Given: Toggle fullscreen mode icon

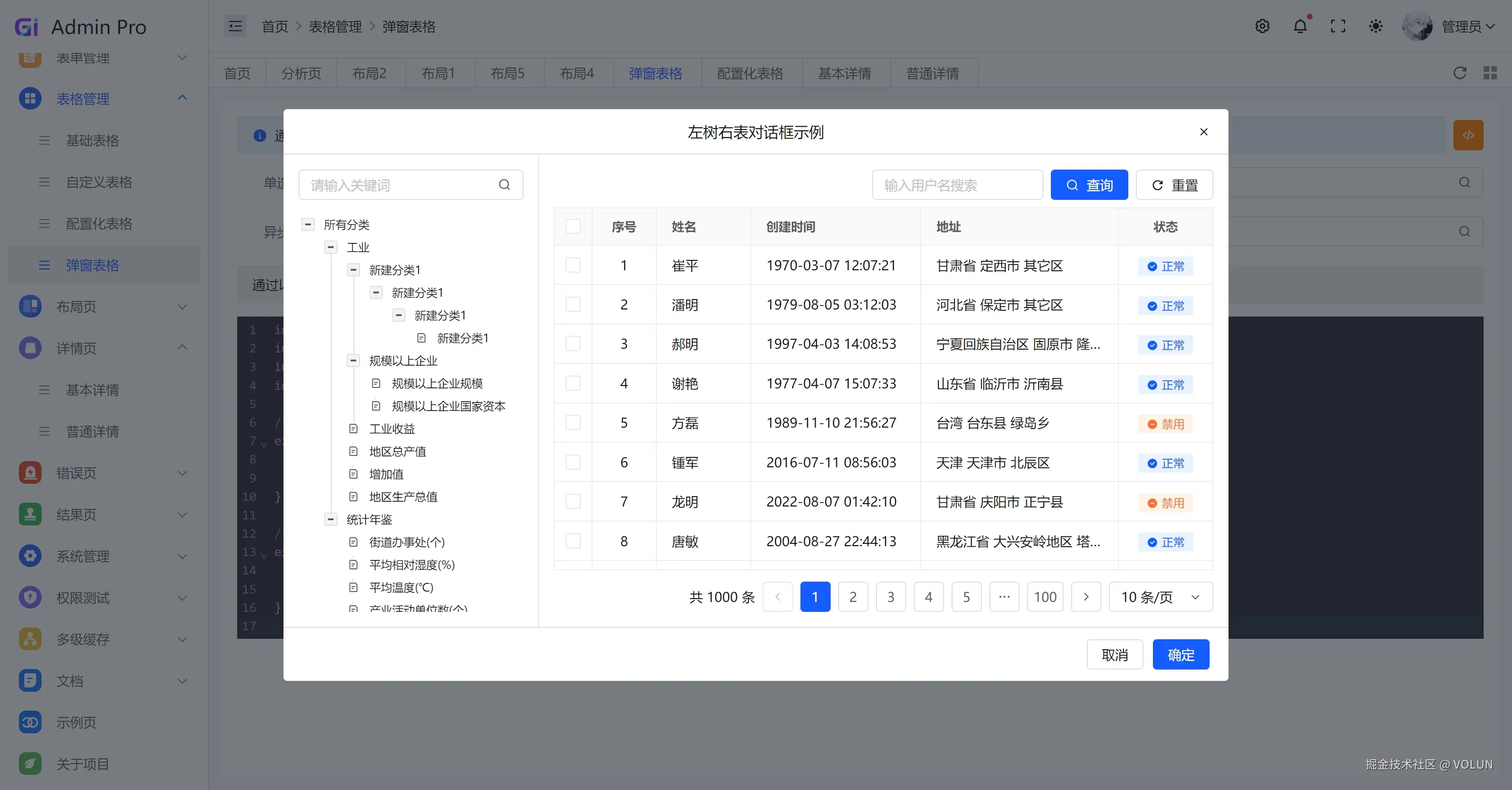Looking at the screenshot, I should tap(1338, 26).
